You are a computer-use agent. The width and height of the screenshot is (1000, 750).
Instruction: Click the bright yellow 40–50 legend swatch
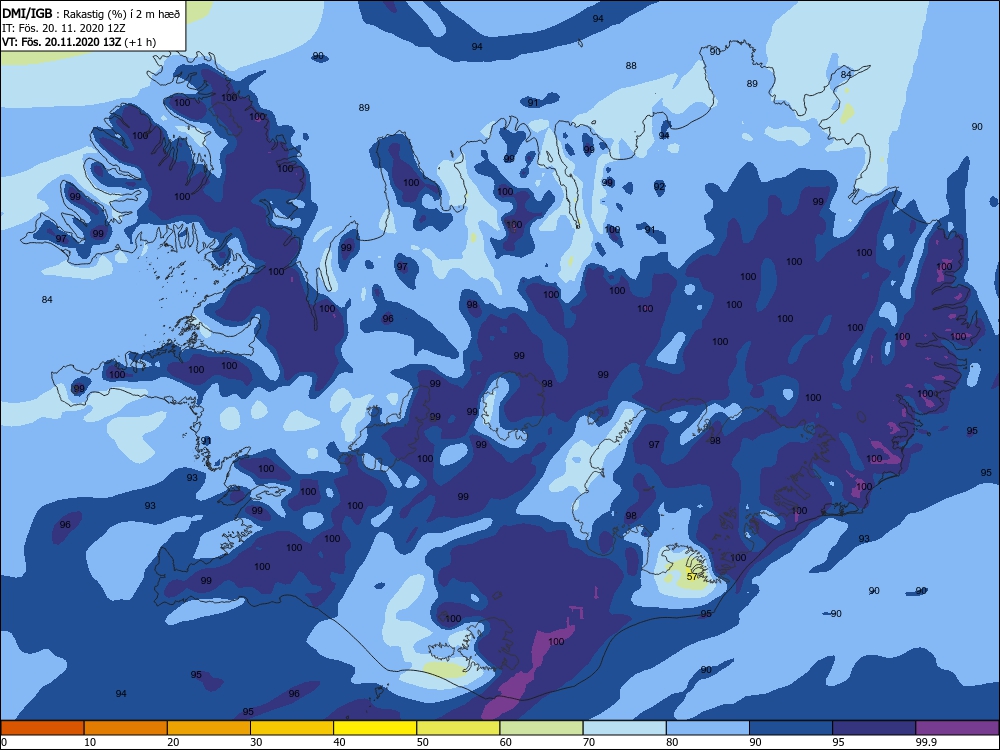pos(375,728)
